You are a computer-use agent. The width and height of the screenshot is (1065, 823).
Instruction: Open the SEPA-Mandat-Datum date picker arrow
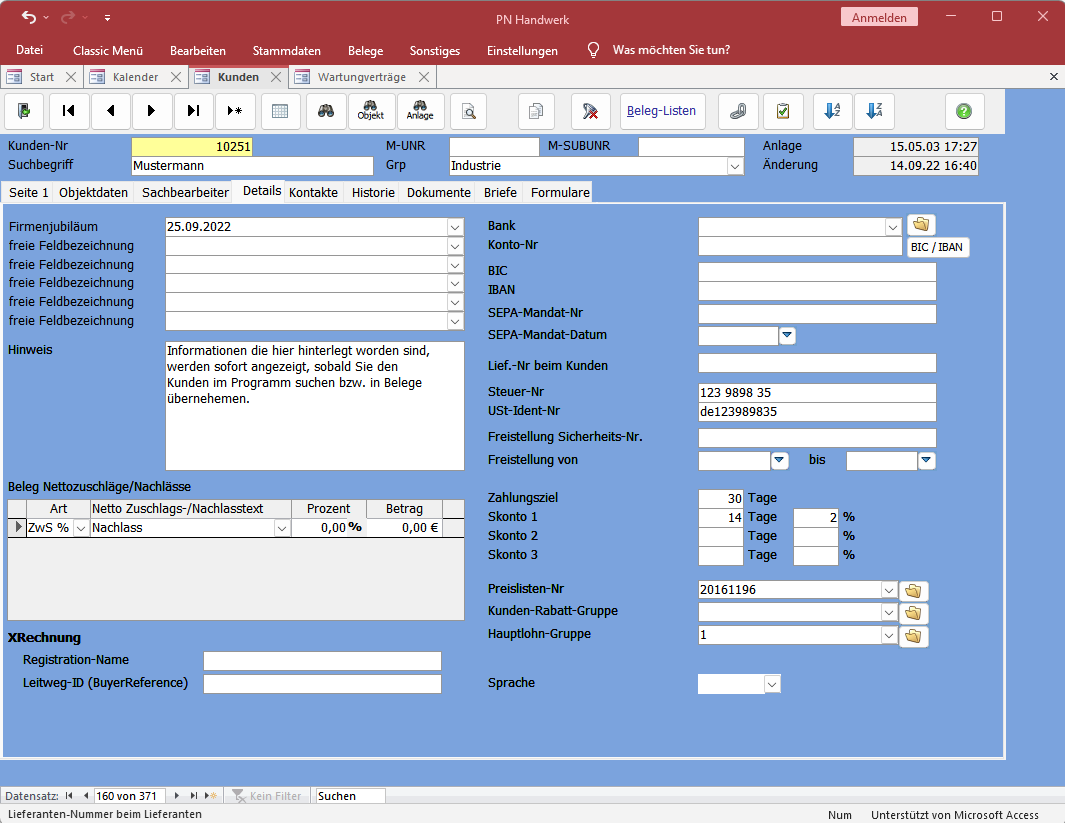pyautogui.click(x=787, y=336)
